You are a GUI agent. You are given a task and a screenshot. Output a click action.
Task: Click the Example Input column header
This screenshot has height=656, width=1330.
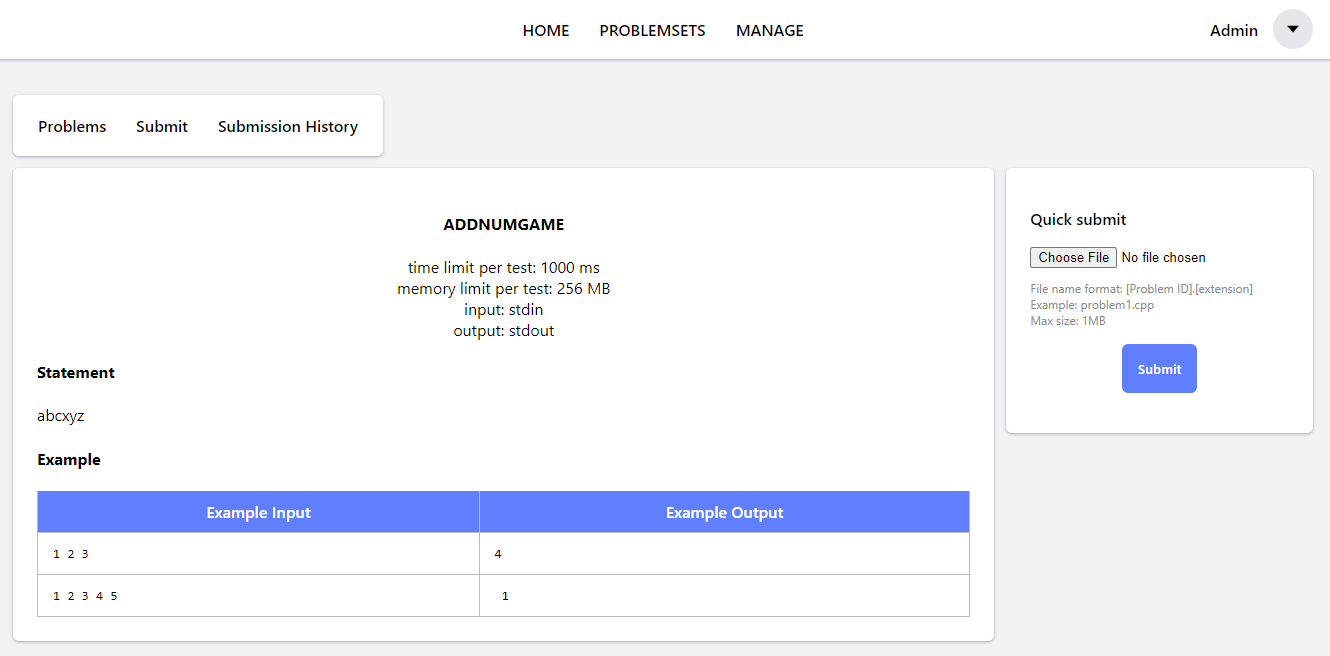tap(258, 512)
